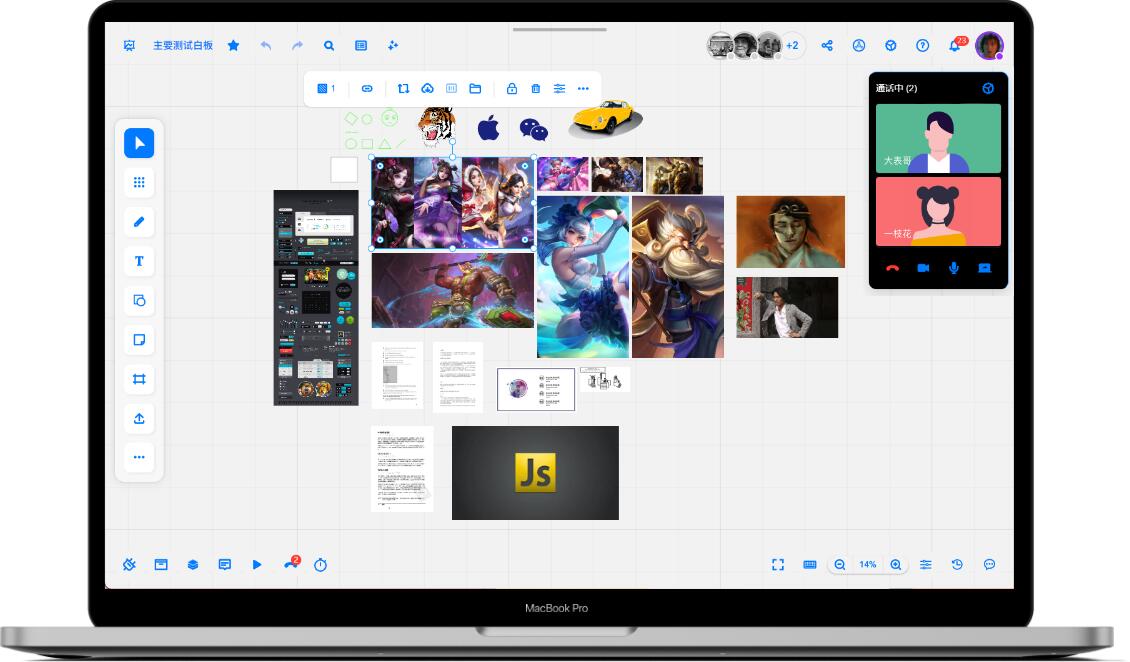Open notifications bell with 23 badge

[954, 46]
